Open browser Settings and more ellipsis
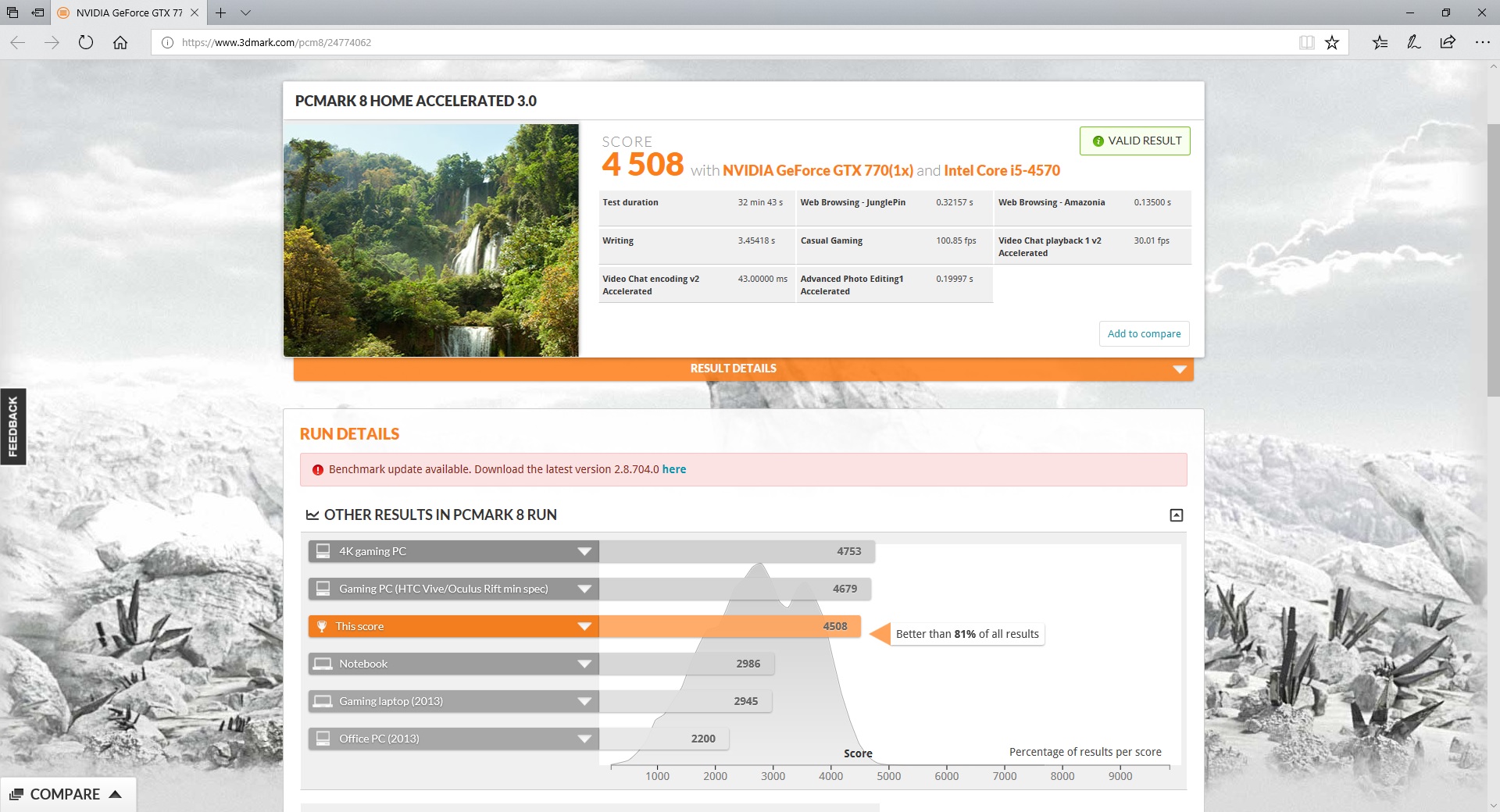 click(x=1482, y=43)
